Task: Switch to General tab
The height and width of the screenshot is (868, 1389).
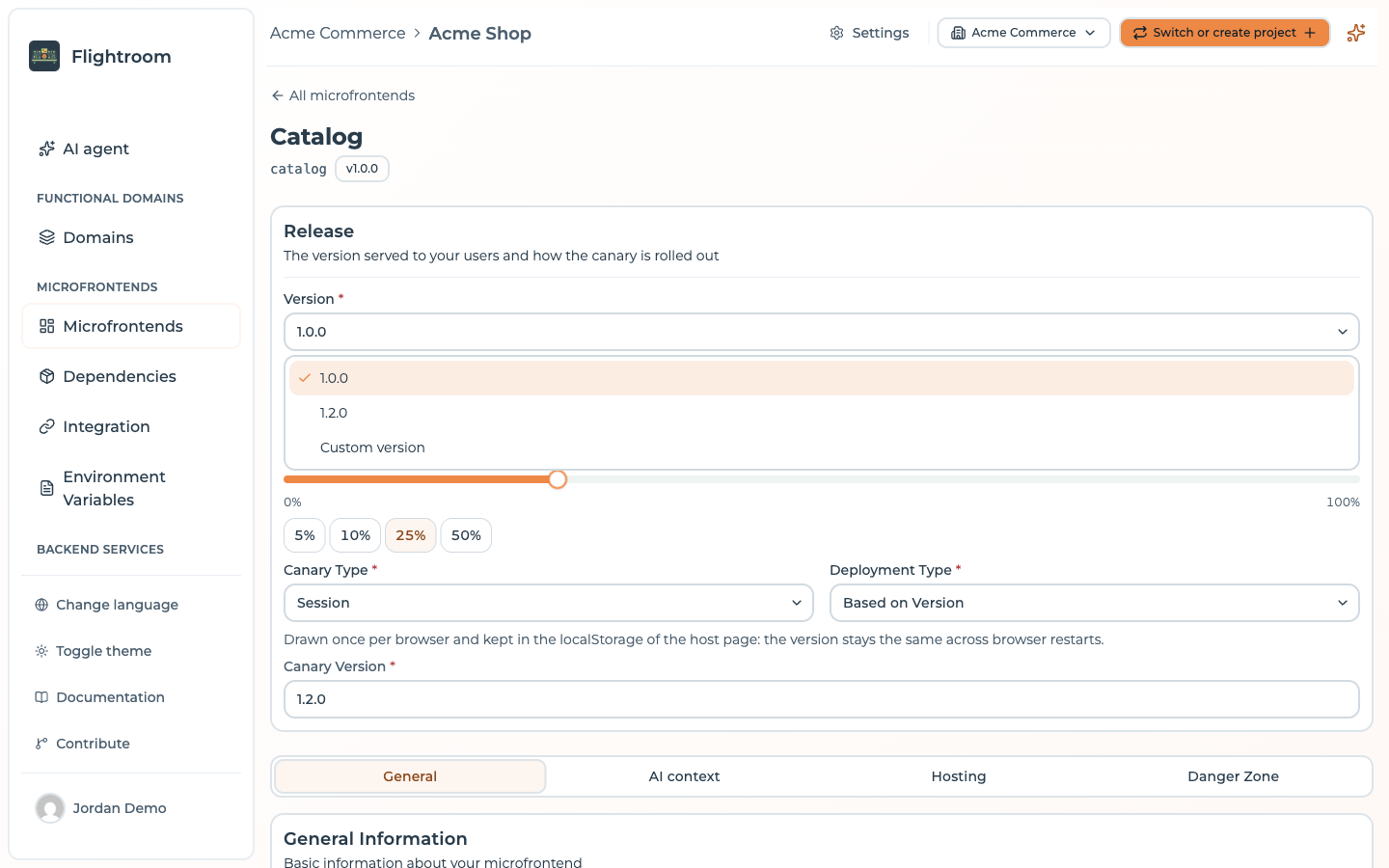Action: pos(410,776)
